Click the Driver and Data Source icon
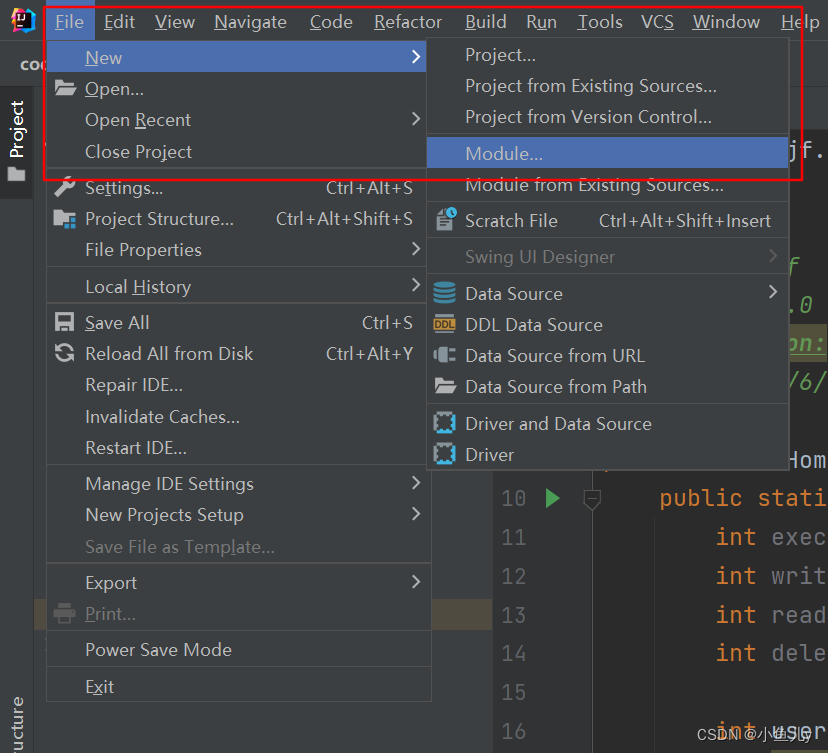Image resolution: width=828 pixels, height=753 pixels. click(x=445, y=423)
